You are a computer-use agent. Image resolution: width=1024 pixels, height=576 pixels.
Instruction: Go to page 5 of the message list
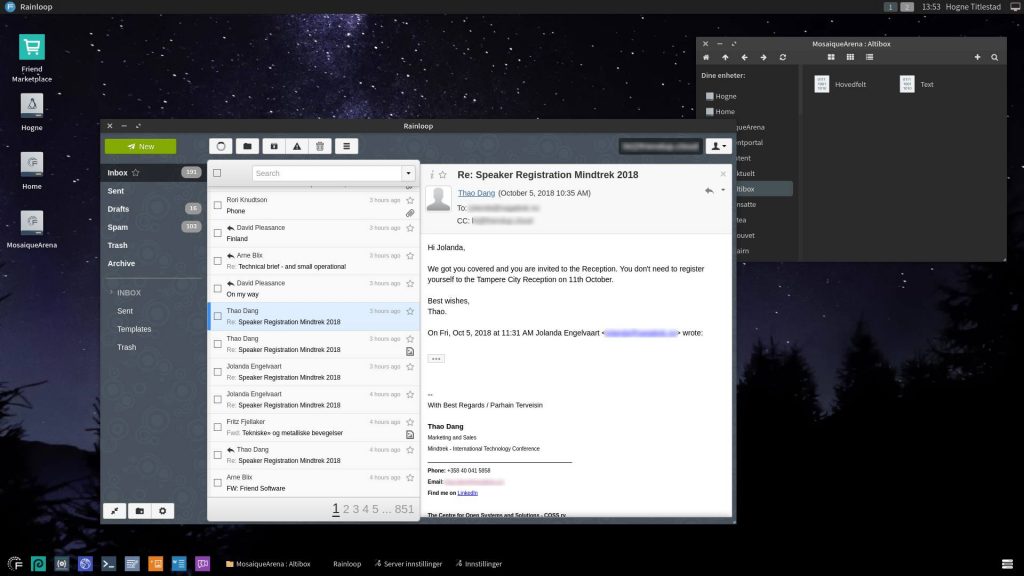tap(376, 509)
